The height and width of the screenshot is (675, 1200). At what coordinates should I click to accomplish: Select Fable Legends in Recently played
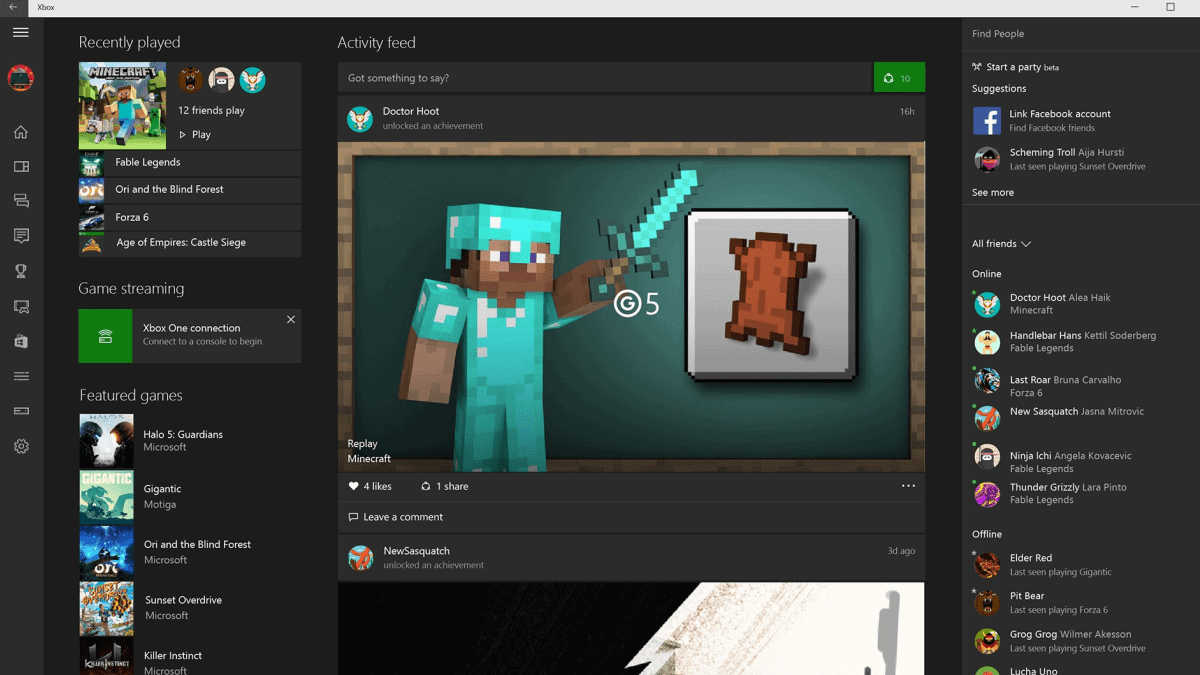tap(190, 162)
